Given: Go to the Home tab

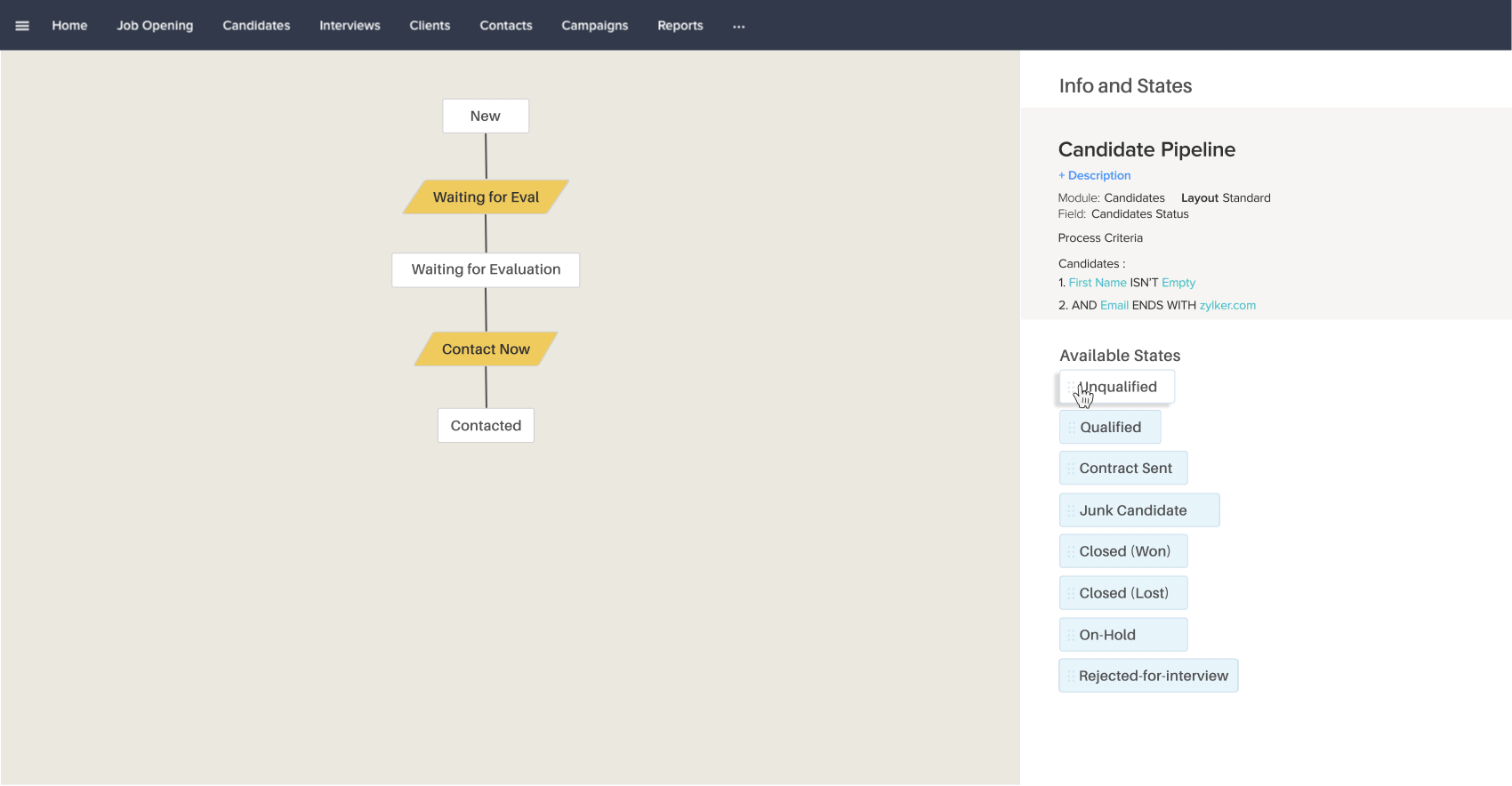Looking at the screenshot, I should click(69, 26).
